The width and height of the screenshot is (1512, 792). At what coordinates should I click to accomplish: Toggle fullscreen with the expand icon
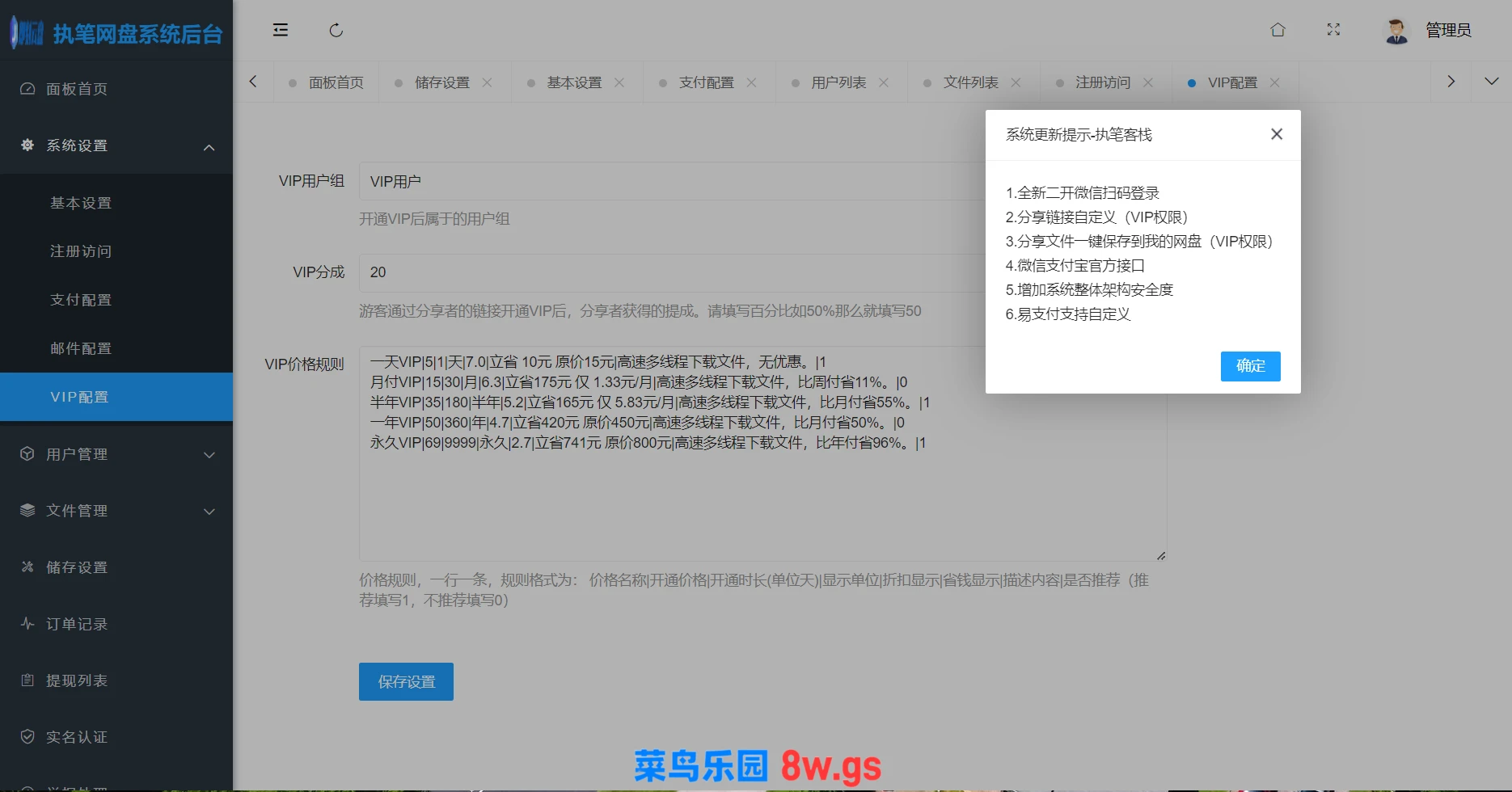[1333, 30]
